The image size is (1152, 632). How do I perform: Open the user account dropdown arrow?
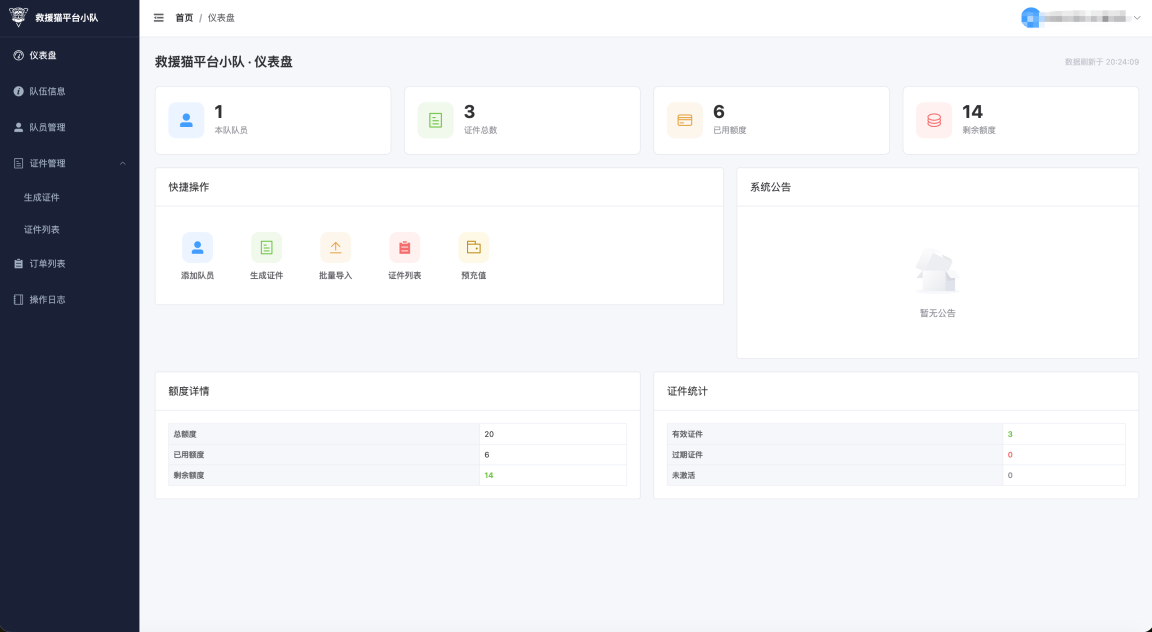coord(1137,18)
